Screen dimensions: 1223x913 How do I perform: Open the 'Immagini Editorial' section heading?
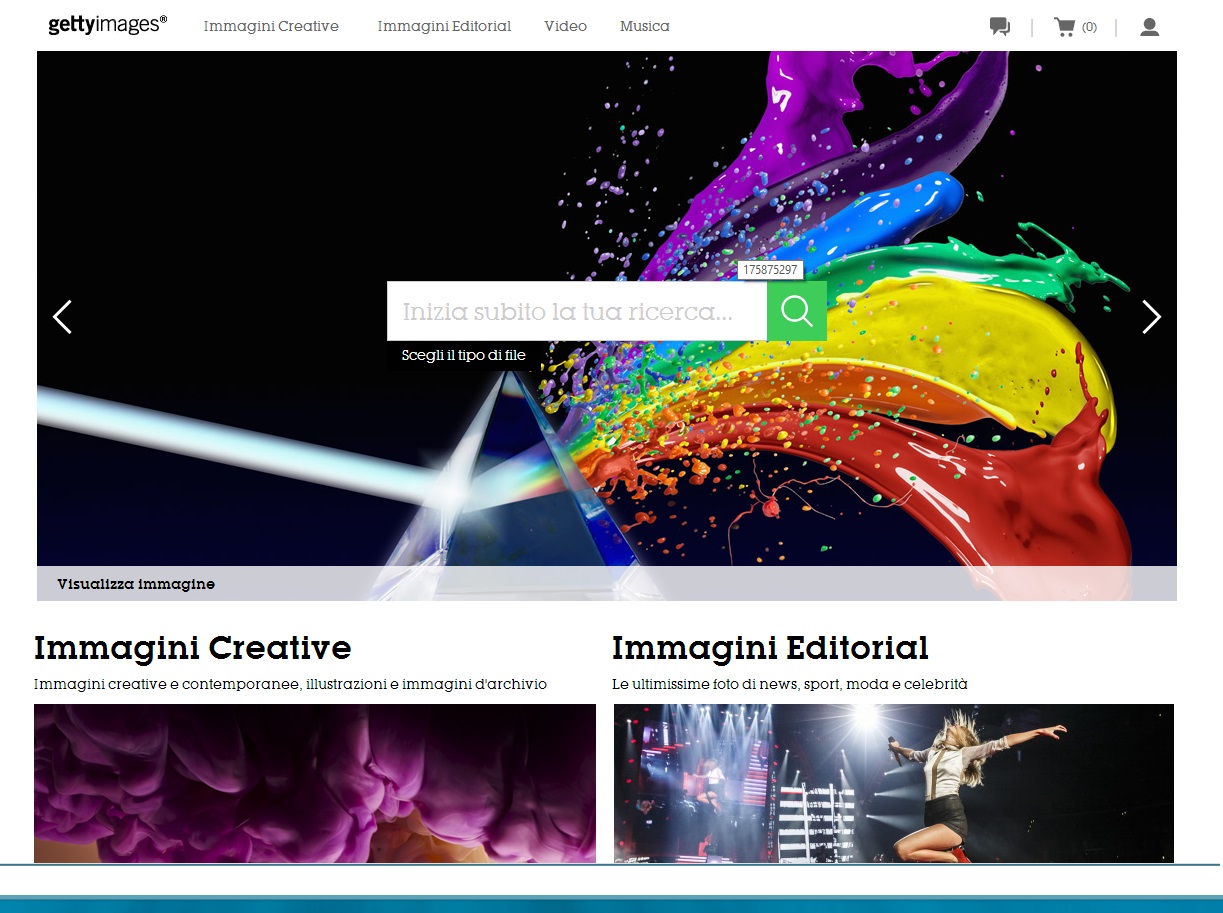coord(770,648)
